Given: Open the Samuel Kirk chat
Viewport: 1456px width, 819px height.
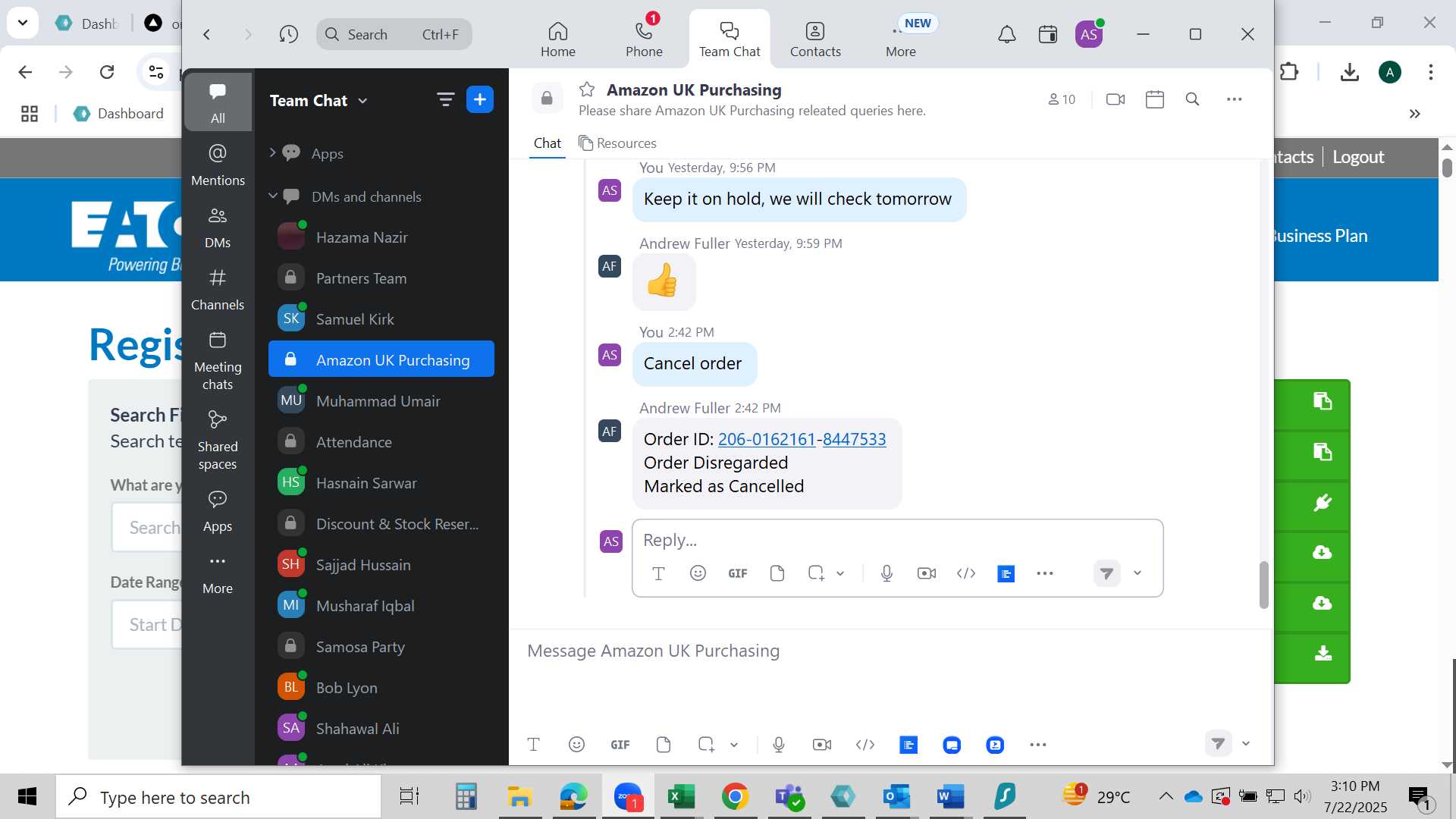Looking at the screenshot, I should coord(381,319).
